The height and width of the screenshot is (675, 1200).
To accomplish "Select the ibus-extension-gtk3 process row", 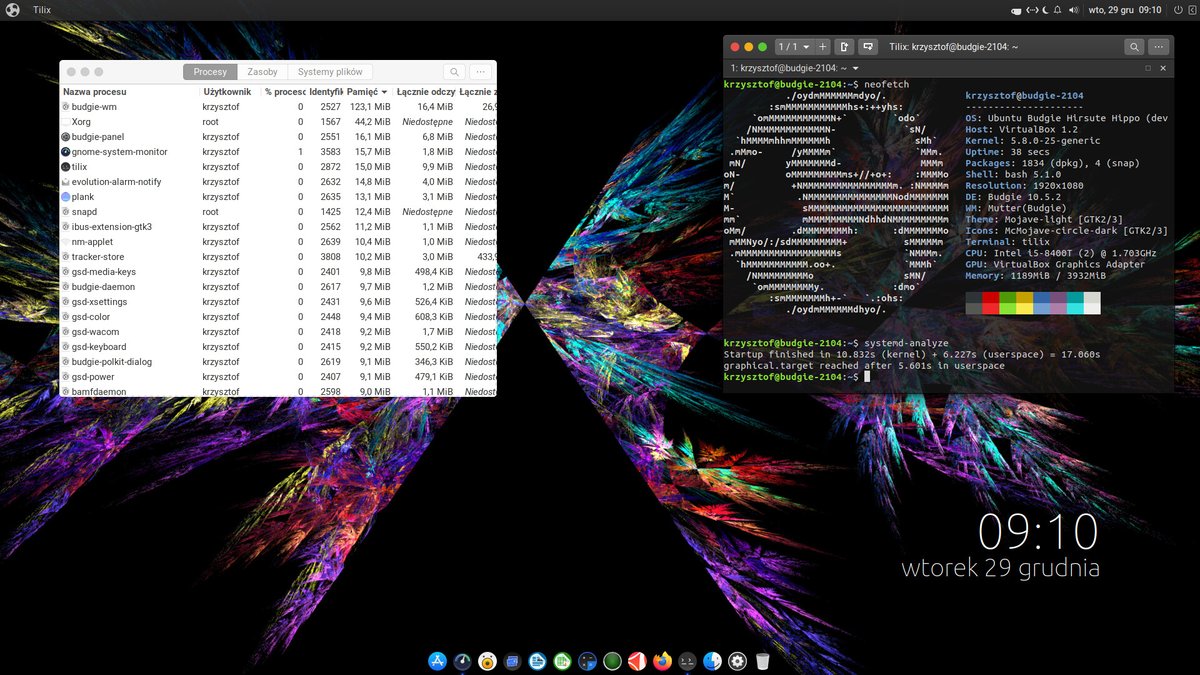I will tap(278, 227).
